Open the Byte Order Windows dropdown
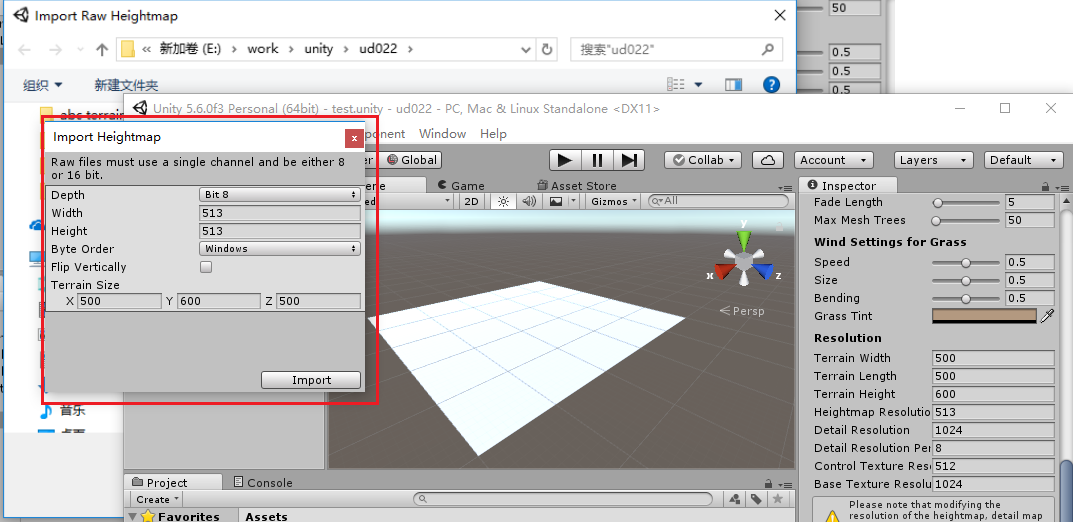 coord(280,249)
